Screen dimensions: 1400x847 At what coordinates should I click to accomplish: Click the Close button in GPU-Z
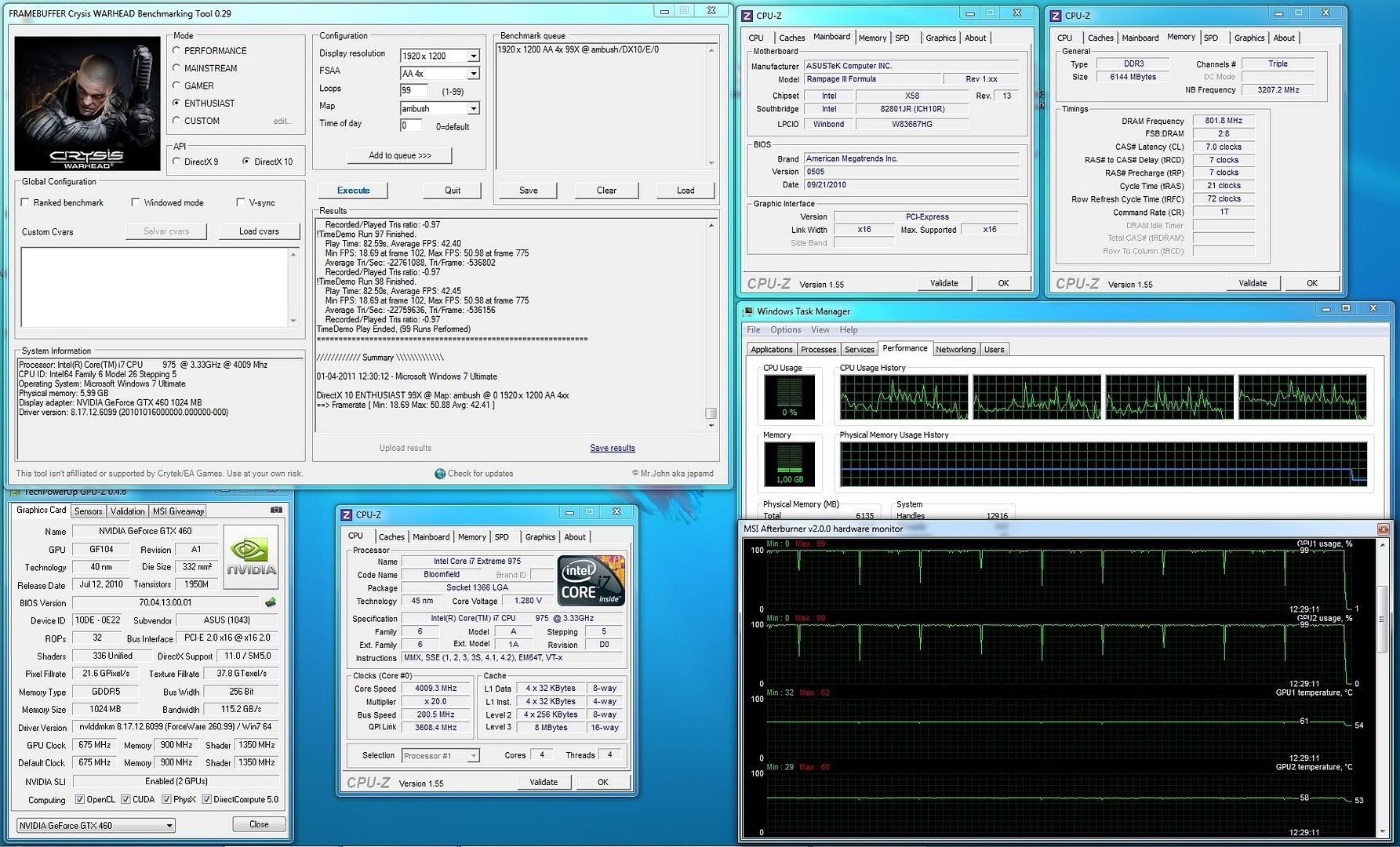tap(259, 824)
